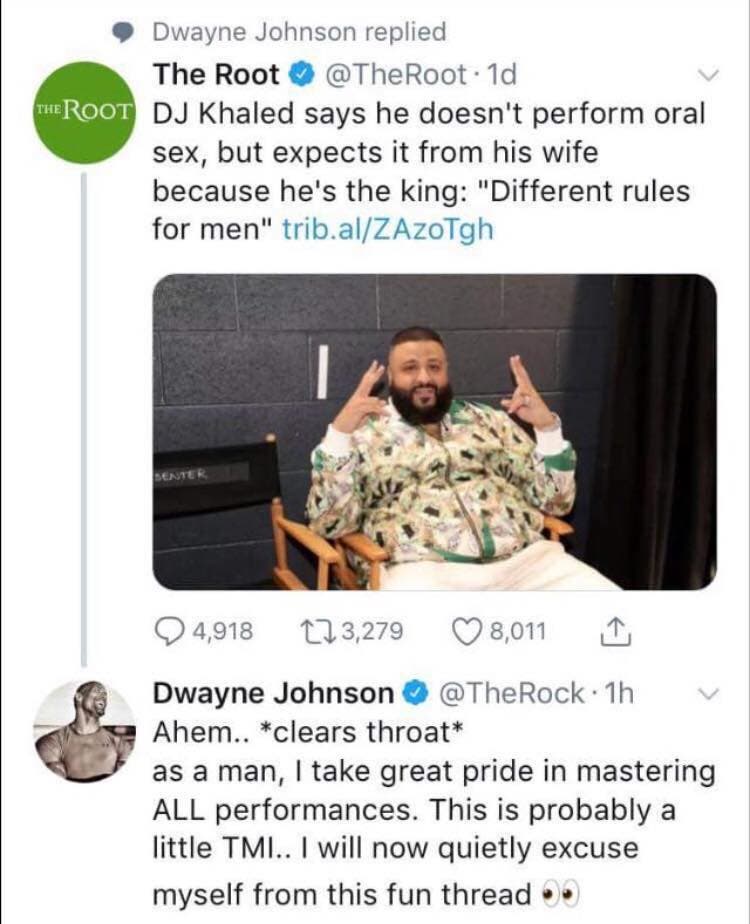Click 'Dwayne Johnson' name on the reply
The width and height of the screenshot is (750, 924).
click(273, 693)
